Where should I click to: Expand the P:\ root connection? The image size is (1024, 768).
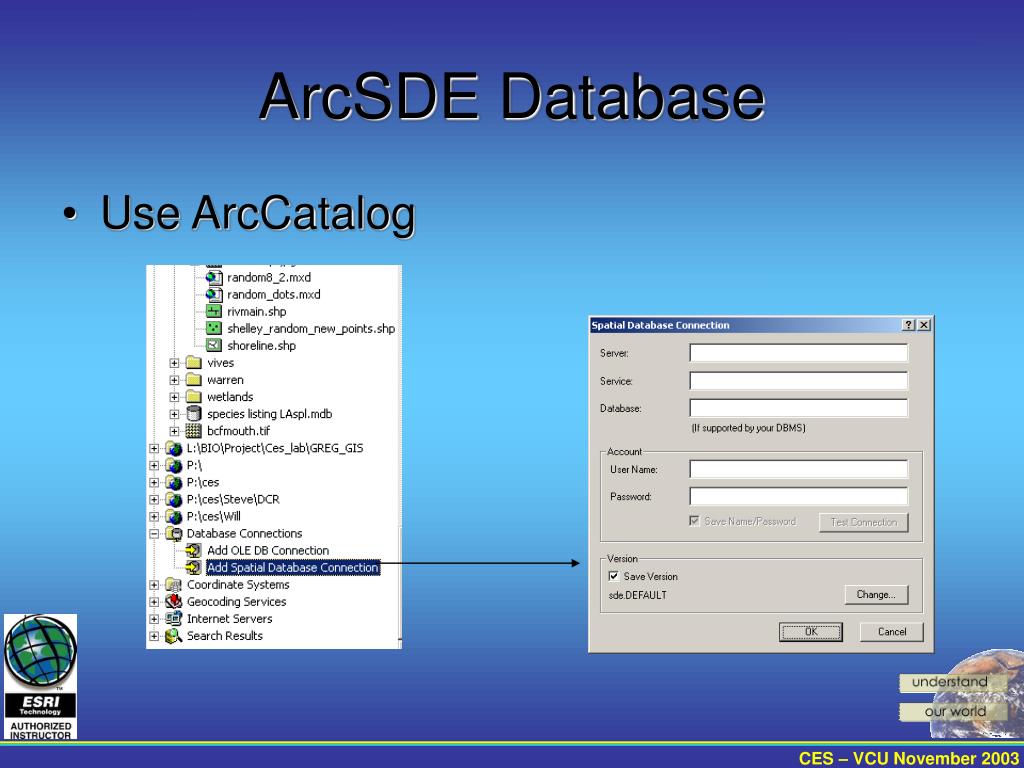coord(154,465)
